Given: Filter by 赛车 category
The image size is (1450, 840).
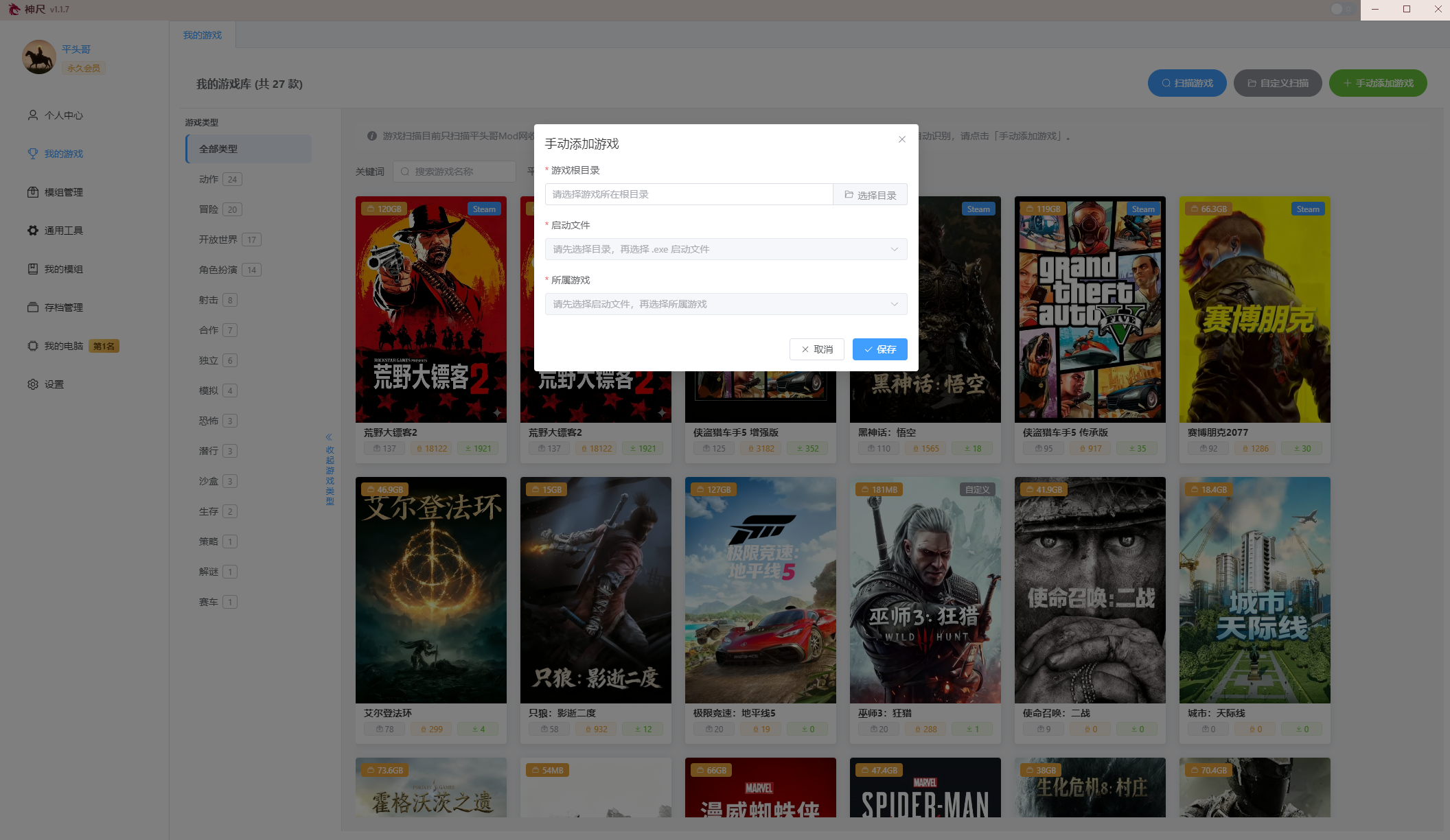Looking at the screenshot, I should click(x=218, y=602).
